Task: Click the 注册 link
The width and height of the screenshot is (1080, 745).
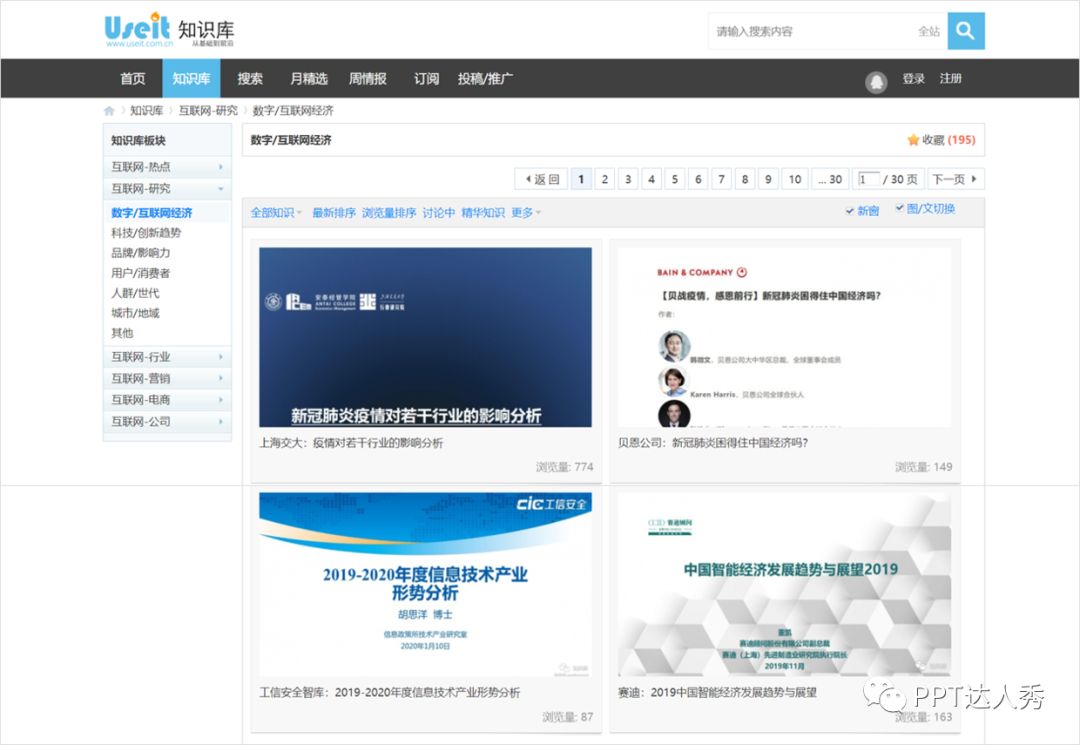Action: tap(951, 78)
